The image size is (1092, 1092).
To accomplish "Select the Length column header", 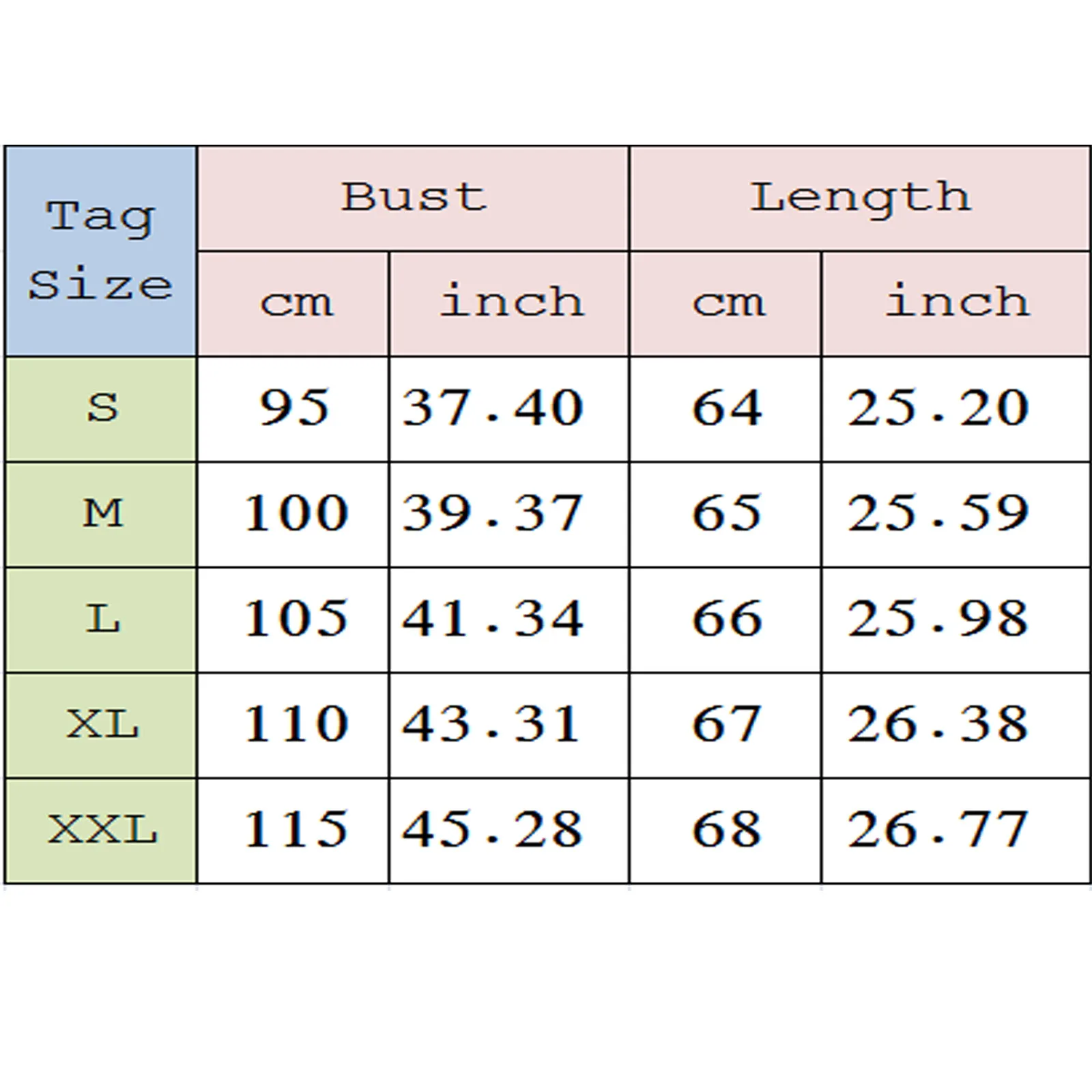I will coord(859,198).
